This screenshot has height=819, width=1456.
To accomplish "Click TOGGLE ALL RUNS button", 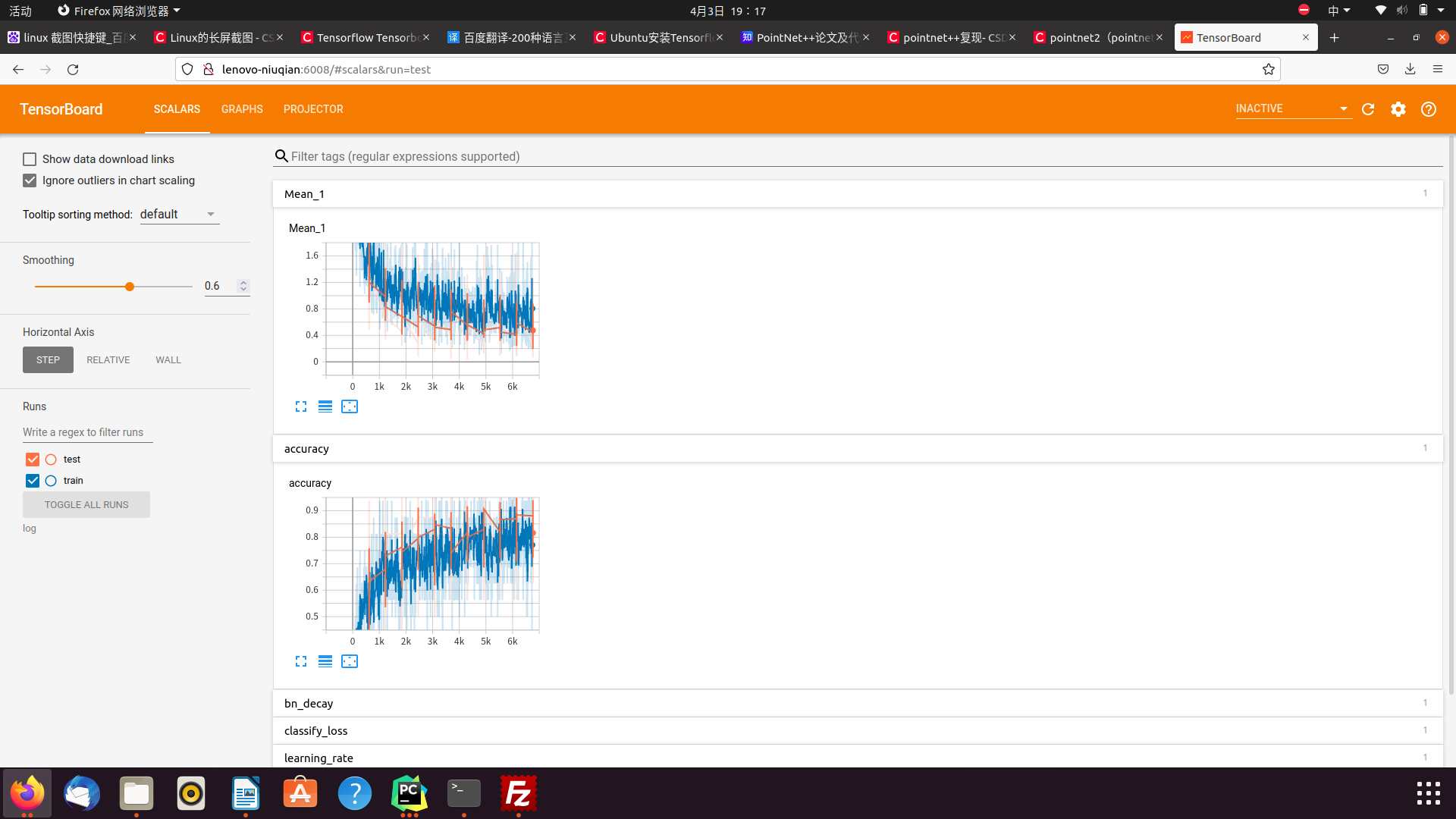I will [x=86, y=505].
